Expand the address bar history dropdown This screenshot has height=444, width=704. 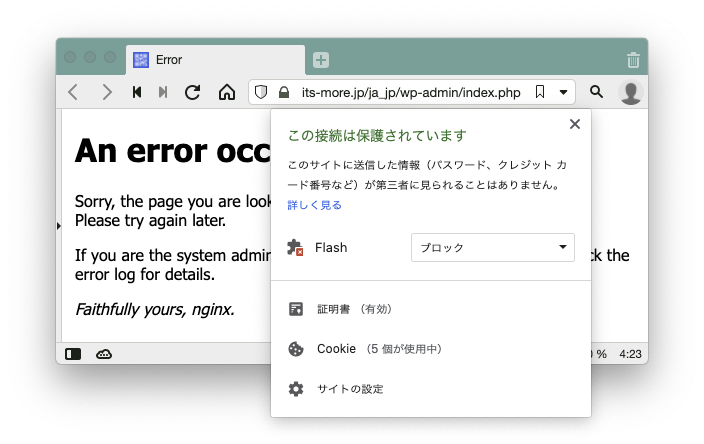pos(563,93)
